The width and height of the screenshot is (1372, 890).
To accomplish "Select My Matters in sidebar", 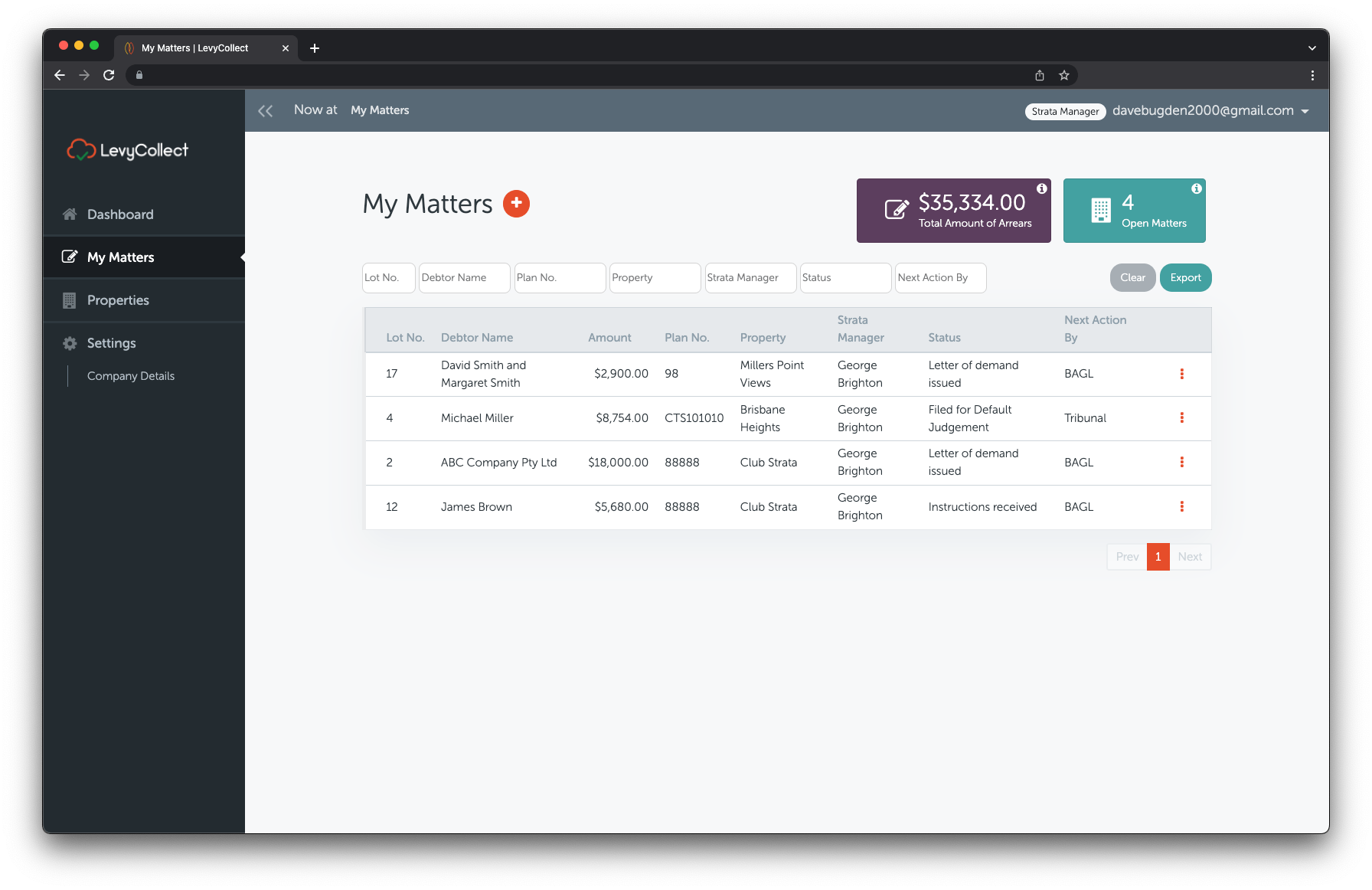I will [x=144, y=257].
